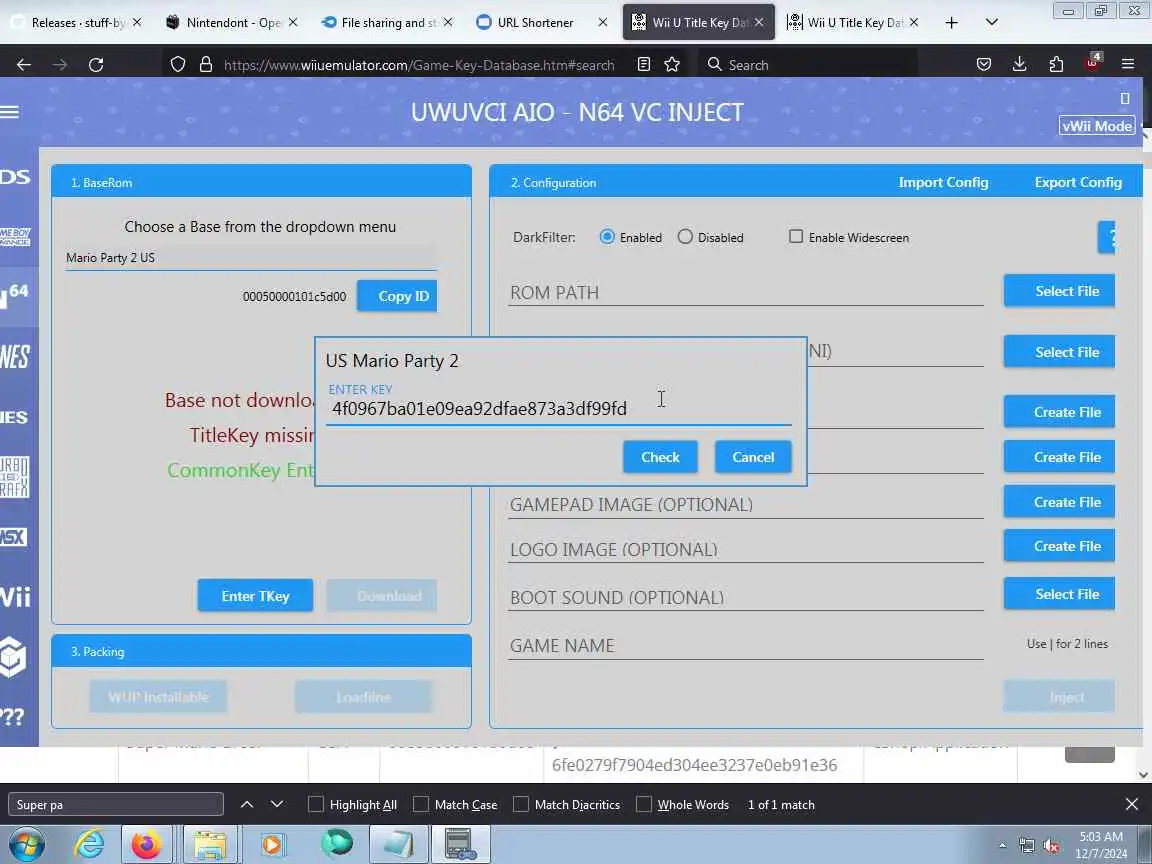Open the ??? help sidebar entry
Screen dimensions: 1152x864
12,716
